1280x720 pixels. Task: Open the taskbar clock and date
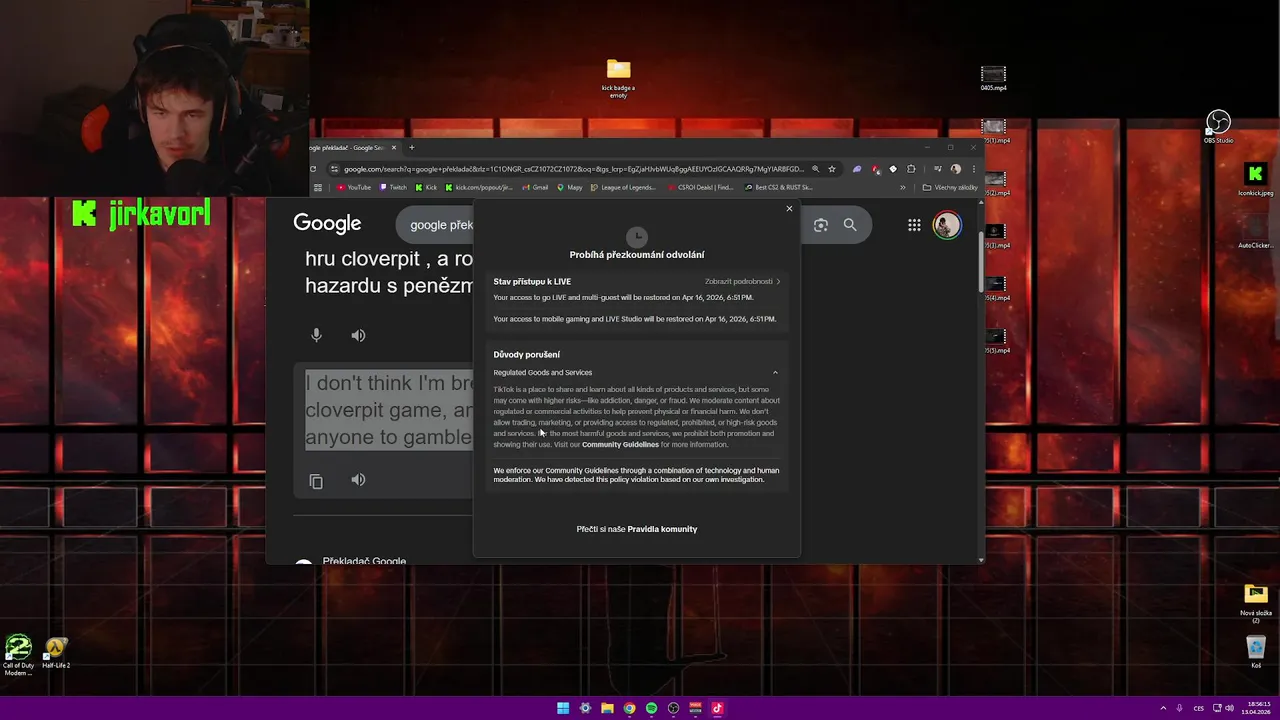click(1257, 708)
